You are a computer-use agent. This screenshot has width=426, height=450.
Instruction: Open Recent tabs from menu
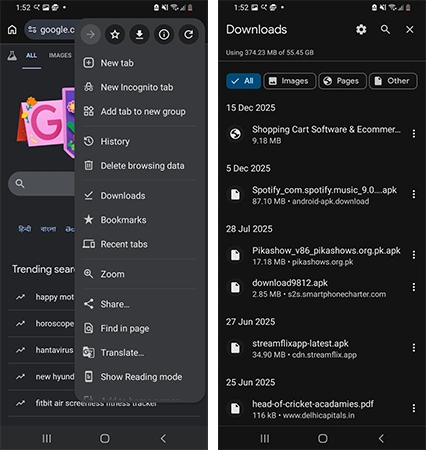[140, 244]
